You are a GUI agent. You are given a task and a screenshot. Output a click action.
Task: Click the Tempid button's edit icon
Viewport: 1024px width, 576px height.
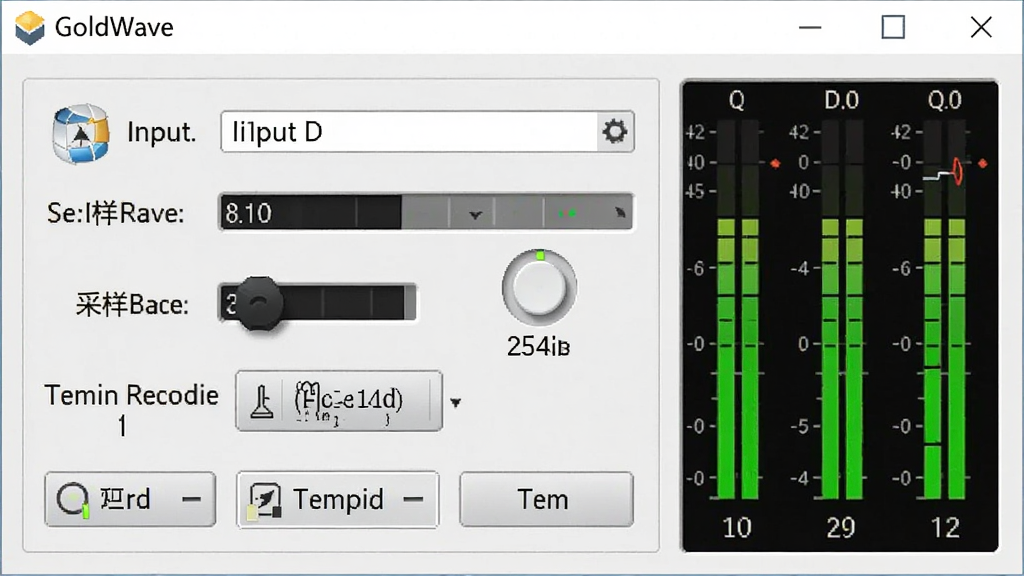(264, 502)
